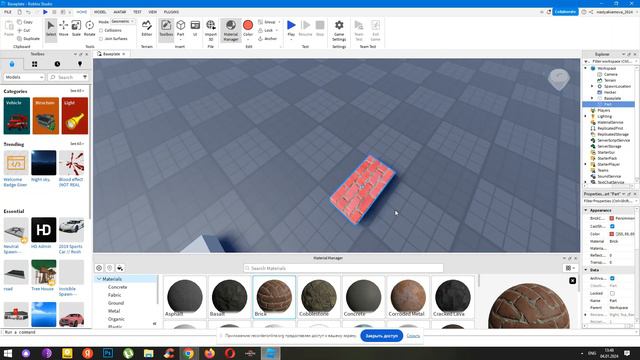Open the Mode Geometric dropdown
Image resolution: width=640 pixels, height=360 pixels.
(x=122, y=21)
